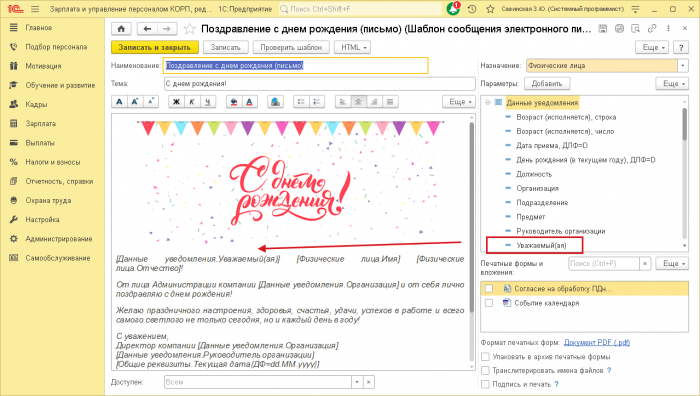Viewport: 700px width, 396px height.
Task: Open the HTML dropdown button
Action: pos(353,47)
